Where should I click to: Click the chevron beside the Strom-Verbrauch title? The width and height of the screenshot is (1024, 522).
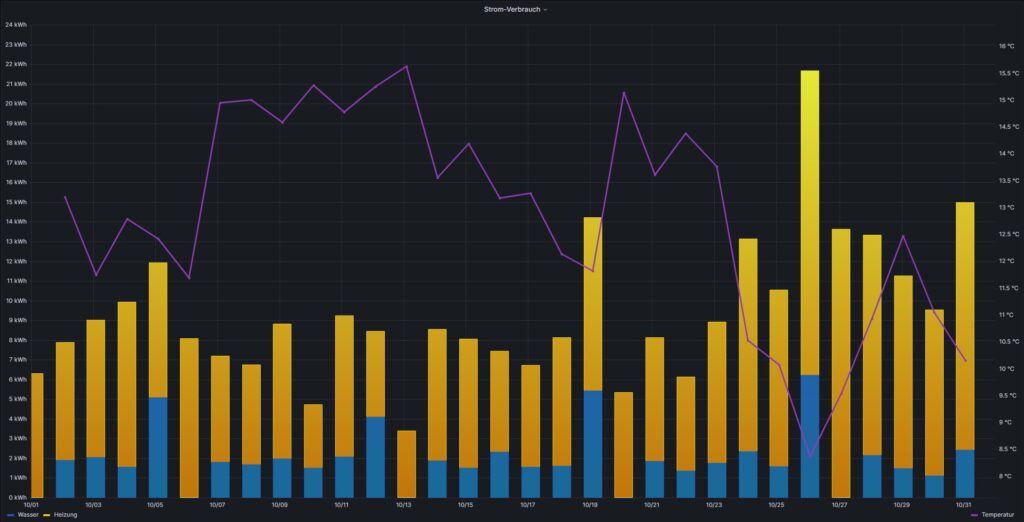545,9
